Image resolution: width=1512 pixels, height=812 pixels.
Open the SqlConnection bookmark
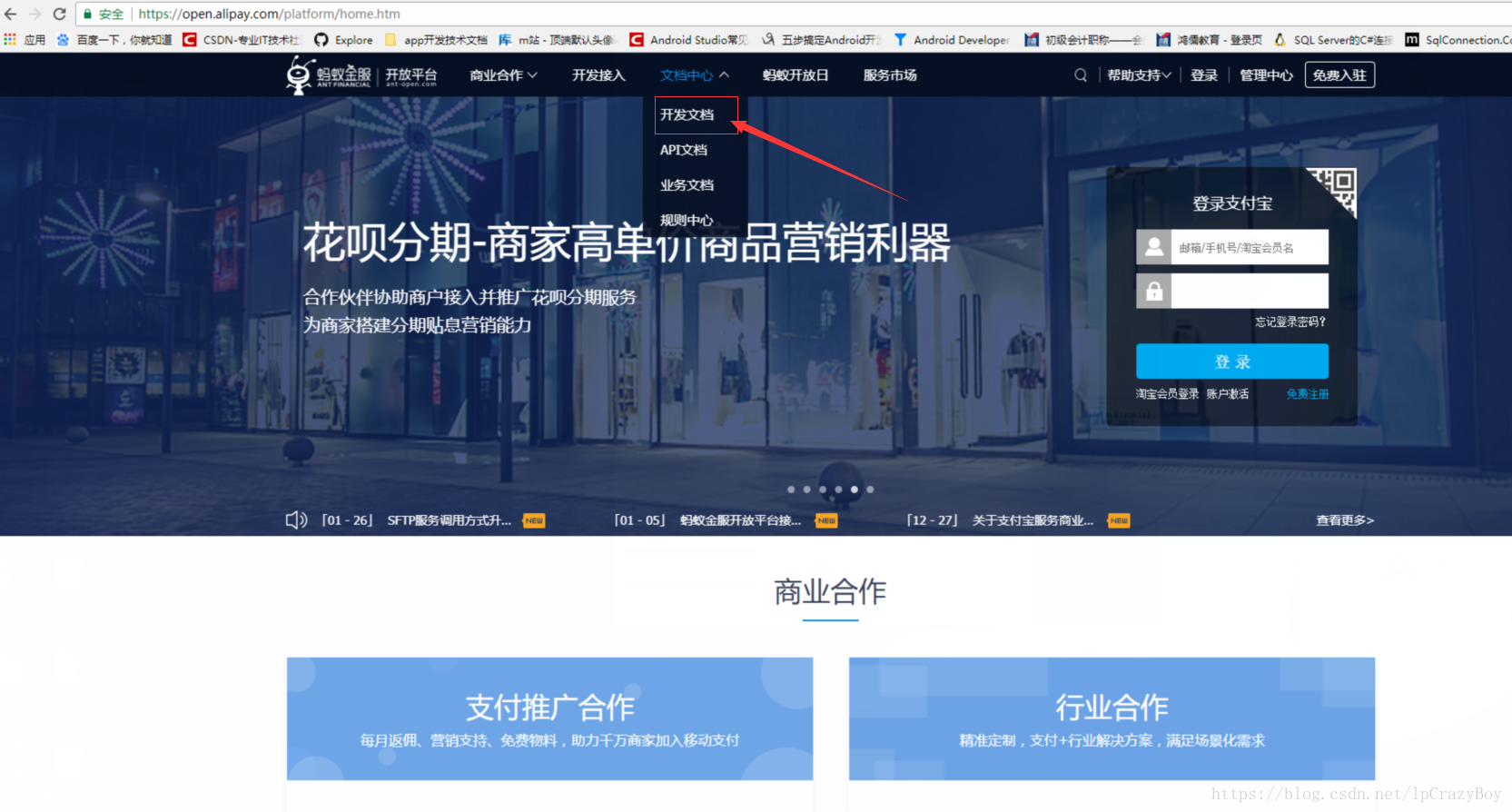1458,40
